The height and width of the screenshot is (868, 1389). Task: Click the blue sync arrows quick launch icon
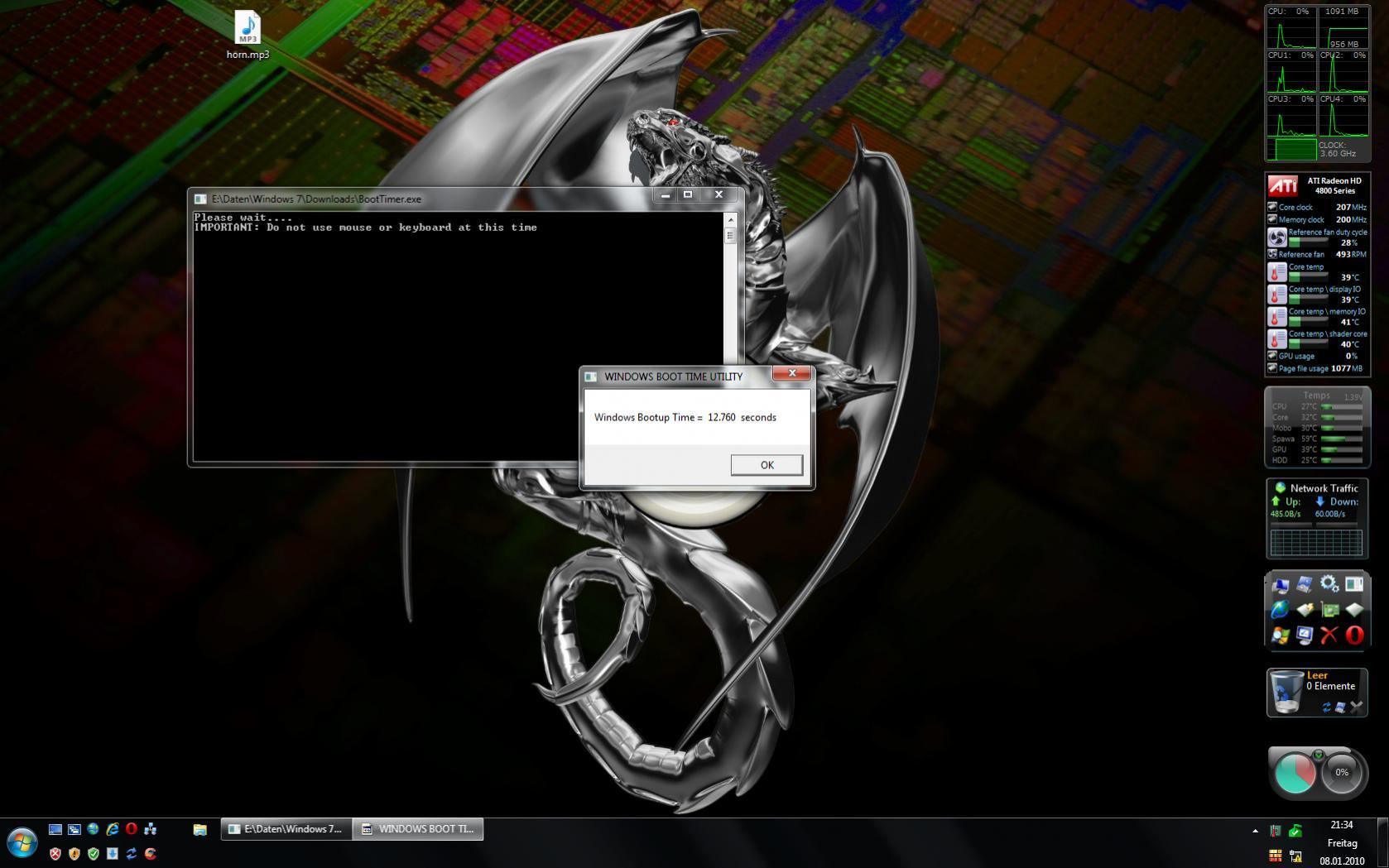tap(132, 853)
